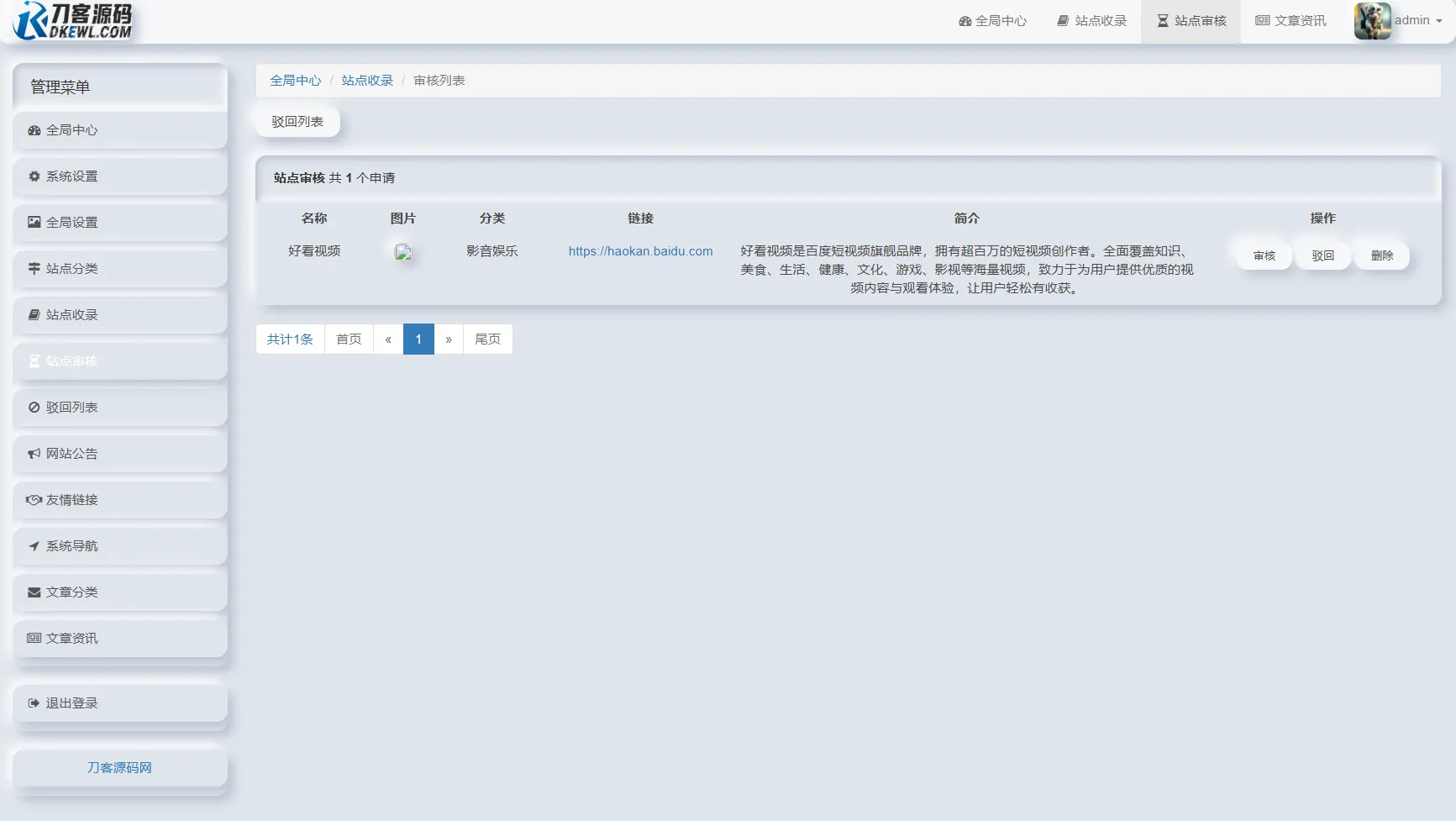Image resolution: width=1456 pixels, height=821 pixels.
Task: Use the sign-out icon to 退出登录
Action: (34, 703)
